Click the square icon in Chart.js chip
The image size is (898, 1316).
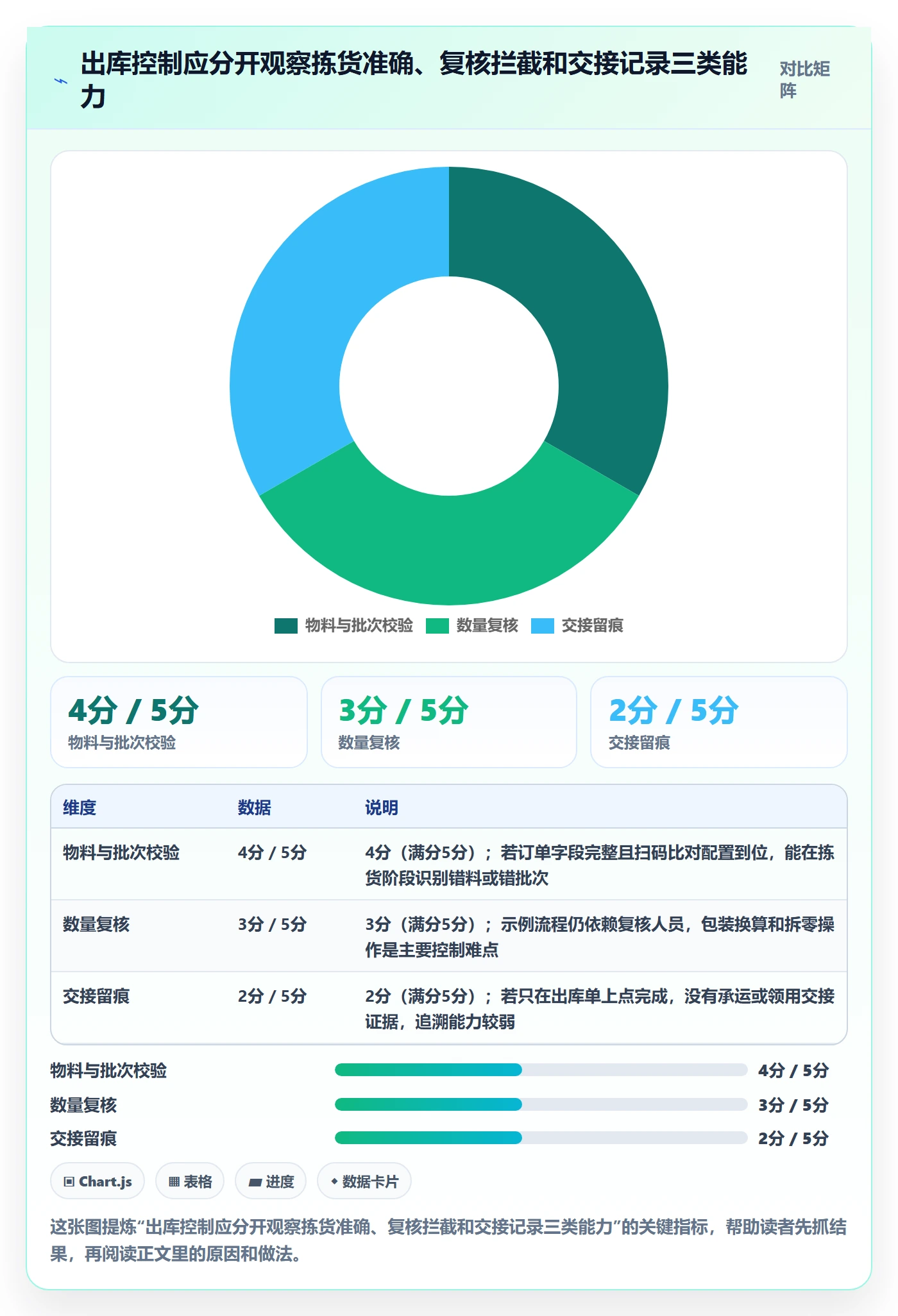[69, 1182]
